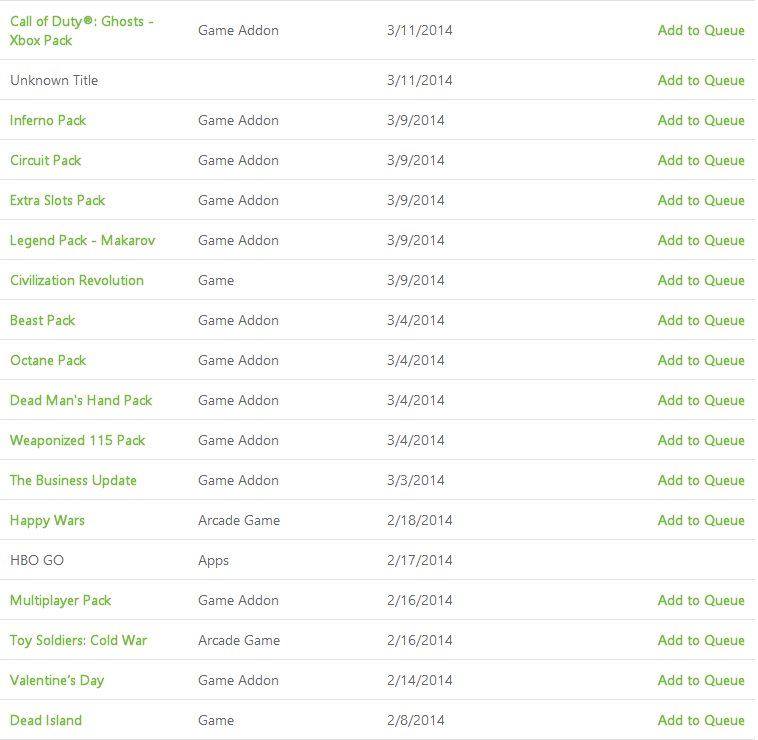Open the Beast Pack link

point(43,320)
